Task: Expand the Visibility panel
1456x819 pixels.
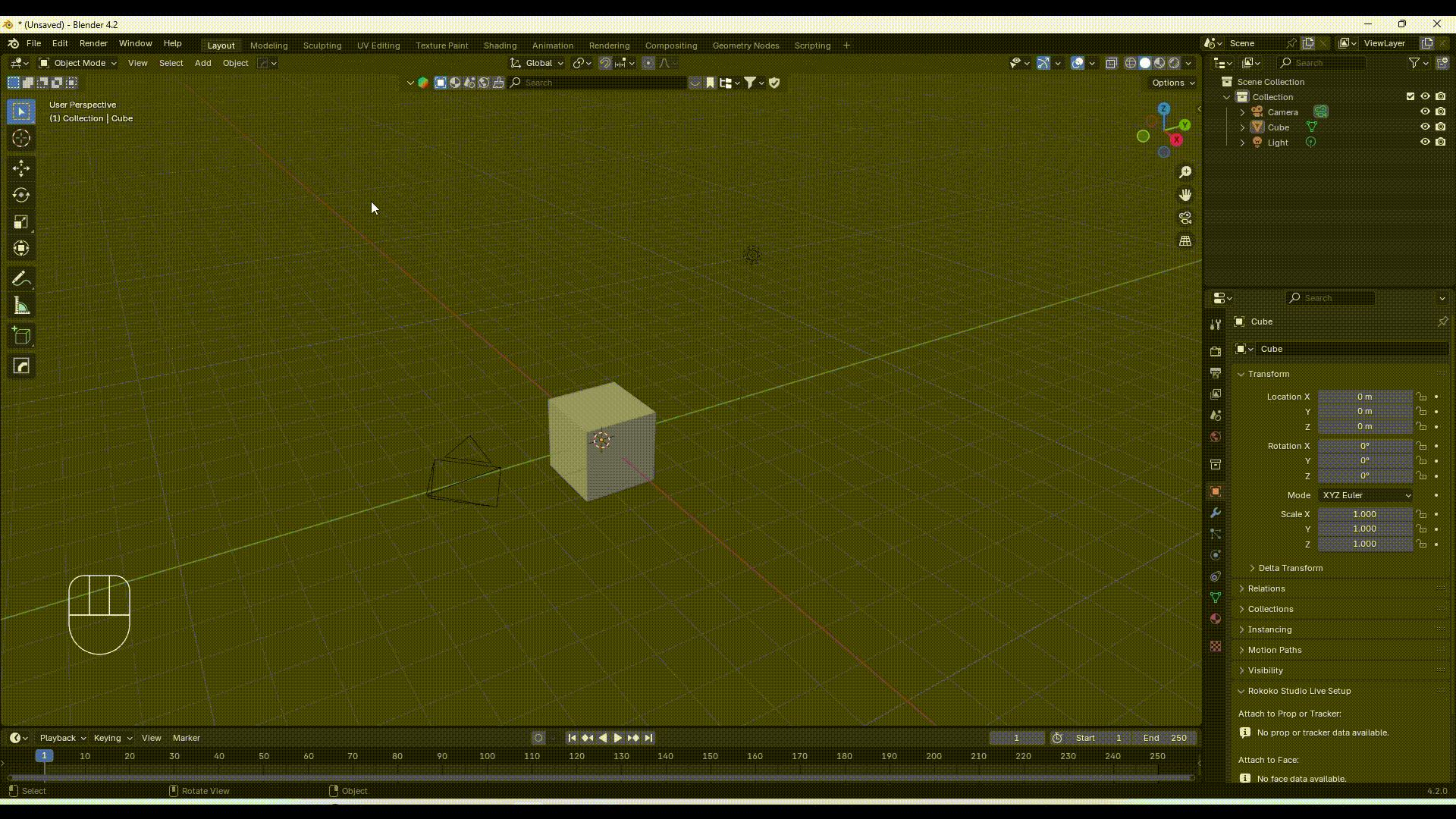Action: point(1266,670)
